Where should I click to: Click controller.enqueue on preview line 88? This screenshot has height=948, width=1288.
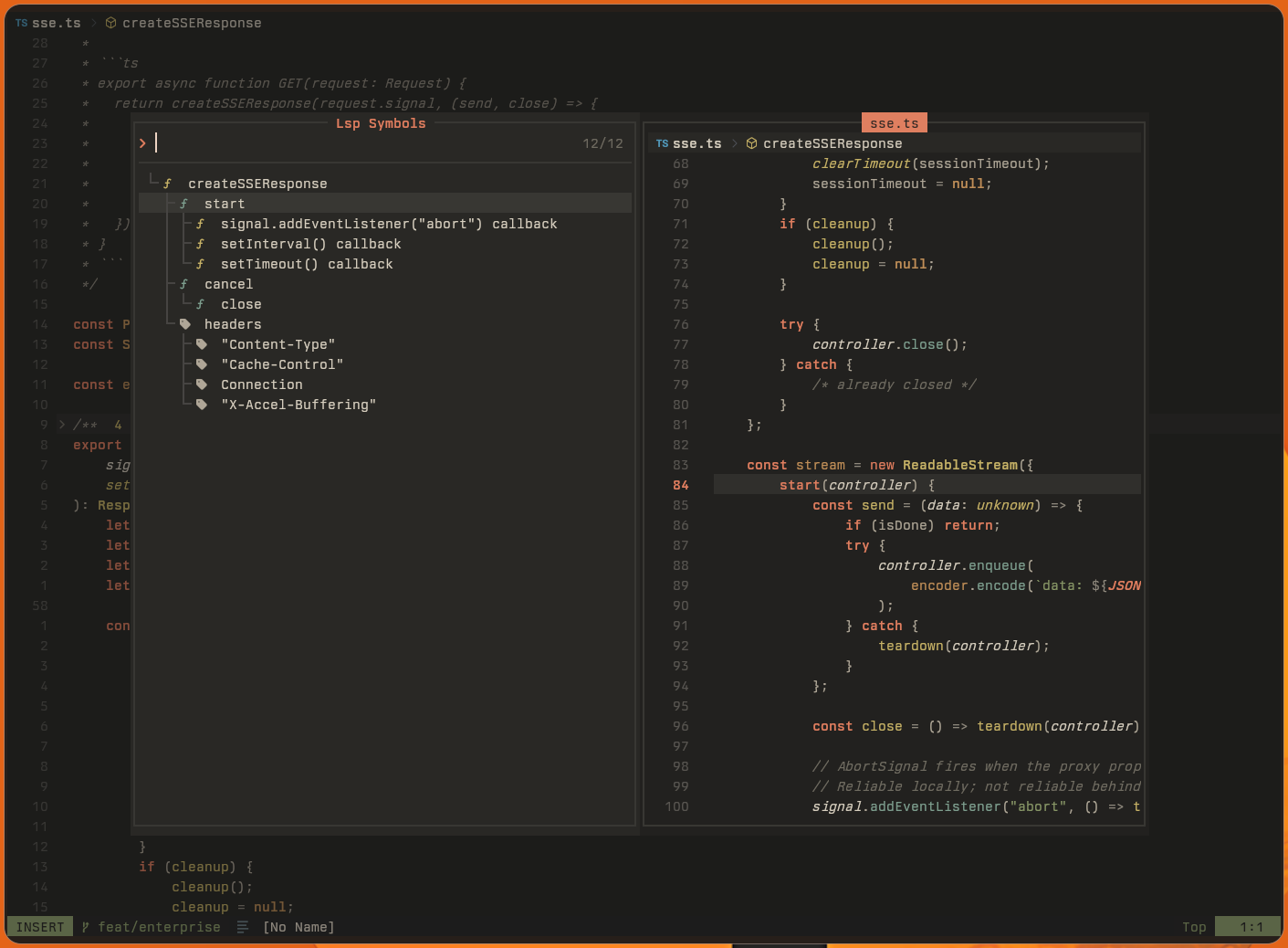coord(952,565)
